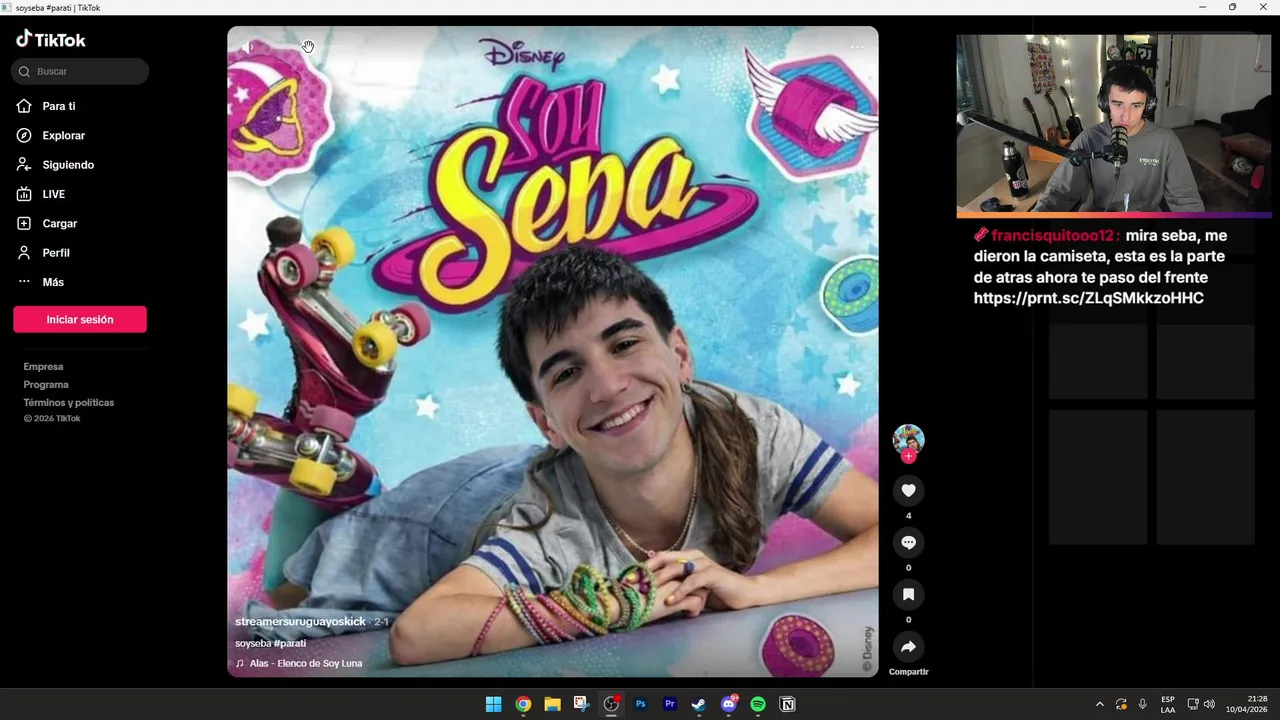Viewport: 1280px width, 720px height.
Task: Save the video with the bookmark icon
Action: coord(908,594)
